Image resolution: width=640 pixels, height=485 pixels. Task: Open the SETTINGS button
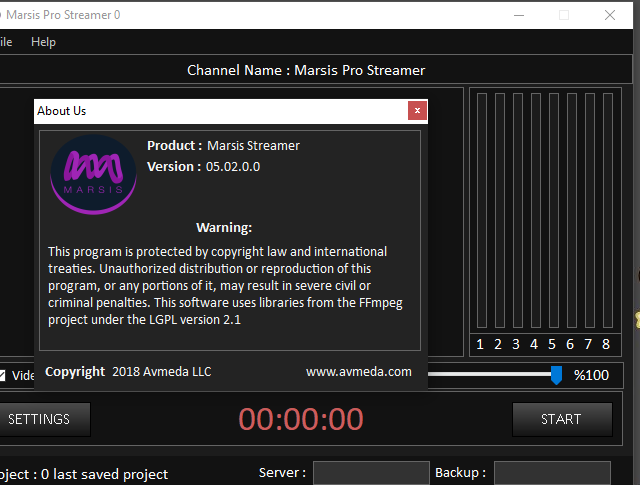(40, 419)
